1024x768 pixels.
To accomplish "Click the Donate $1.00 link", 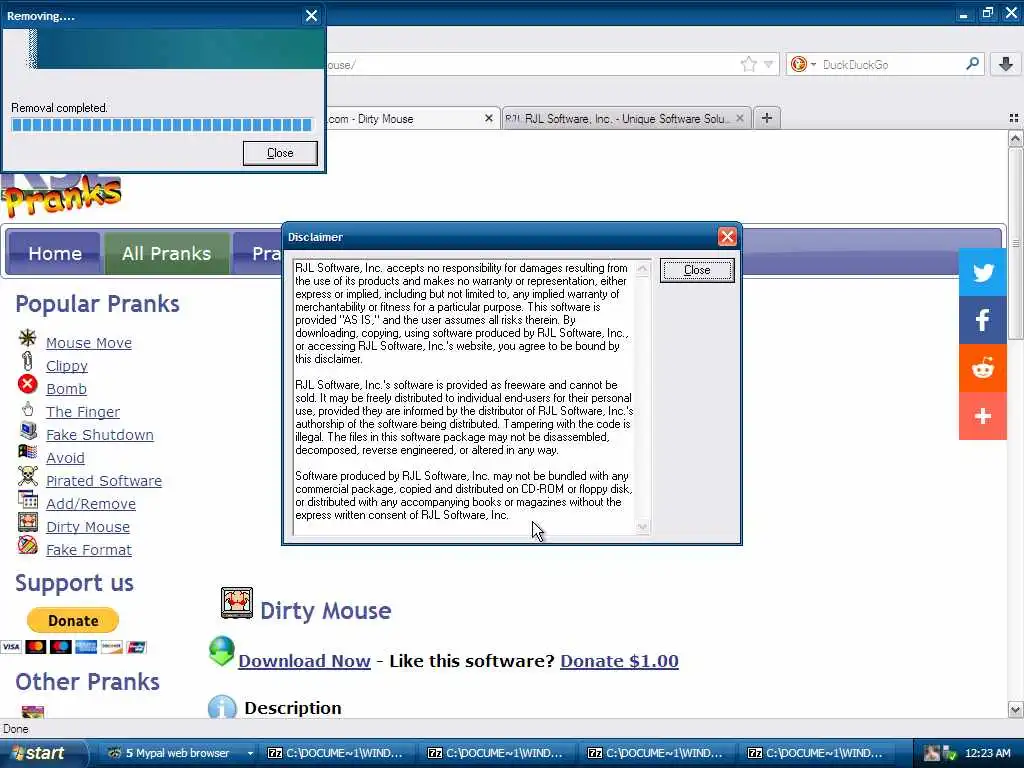I will tap(619, 661).
